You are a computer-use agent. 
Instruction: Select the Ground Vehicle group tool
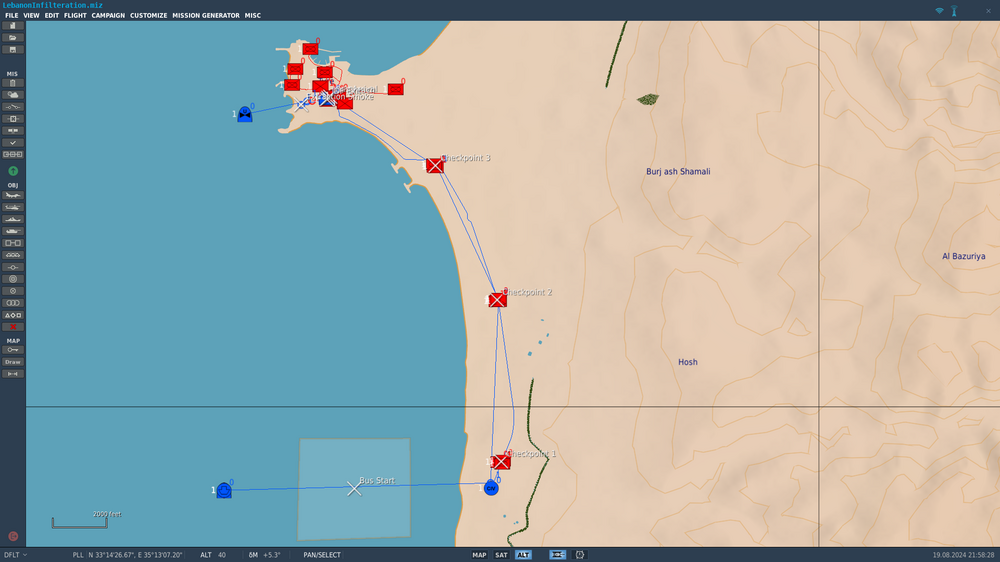pos(13,231)
